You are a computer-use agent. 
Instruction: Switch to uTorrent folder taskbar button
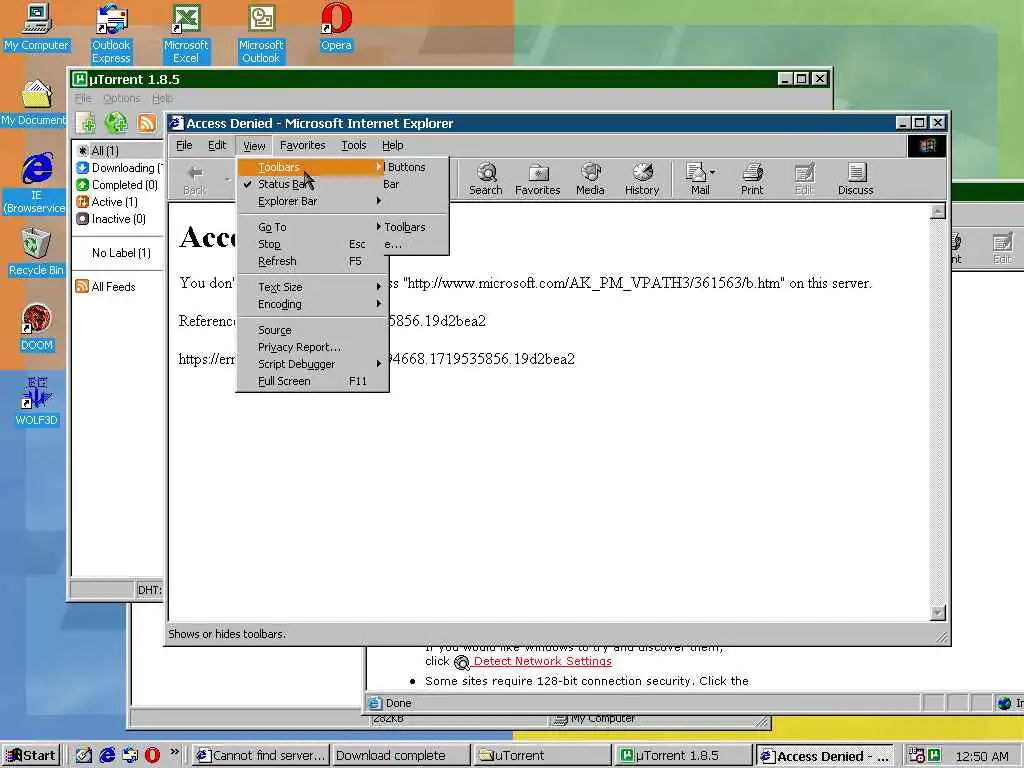[541, 756]
